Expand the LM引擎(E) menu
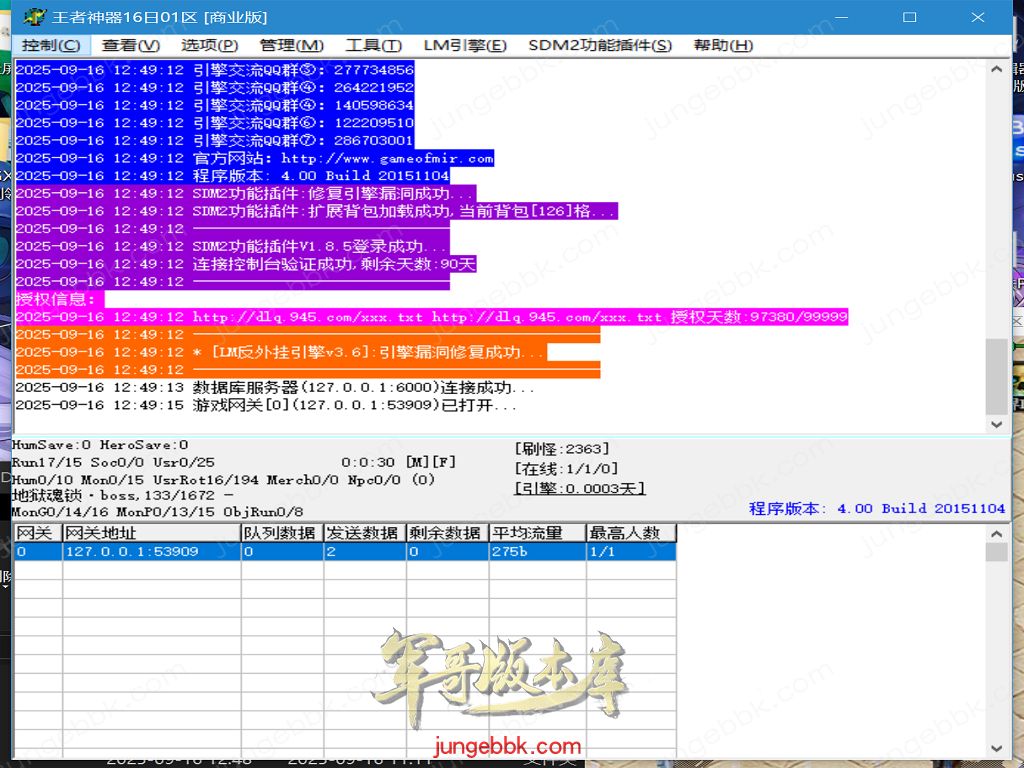Screen dimensions: 1024x768 465,45
